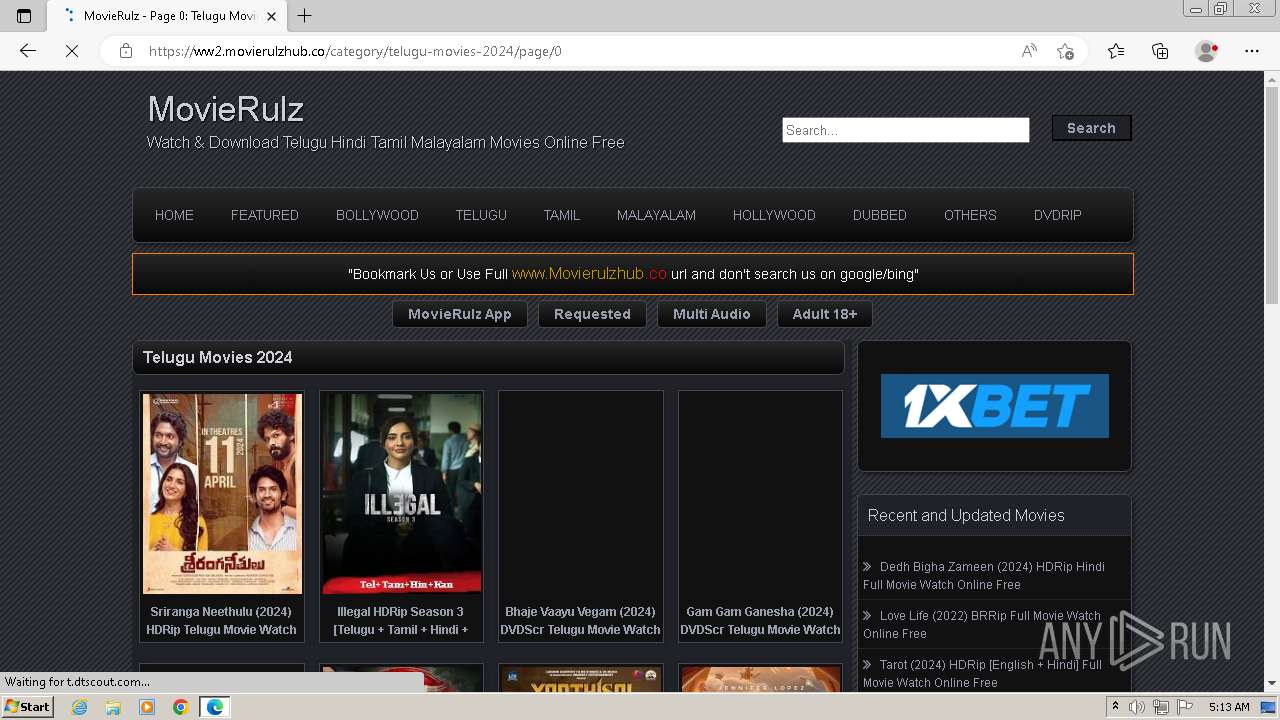1280x720 pixels.
Task: Open BOLLYWOOD menu item
Action: pos(377,215)
